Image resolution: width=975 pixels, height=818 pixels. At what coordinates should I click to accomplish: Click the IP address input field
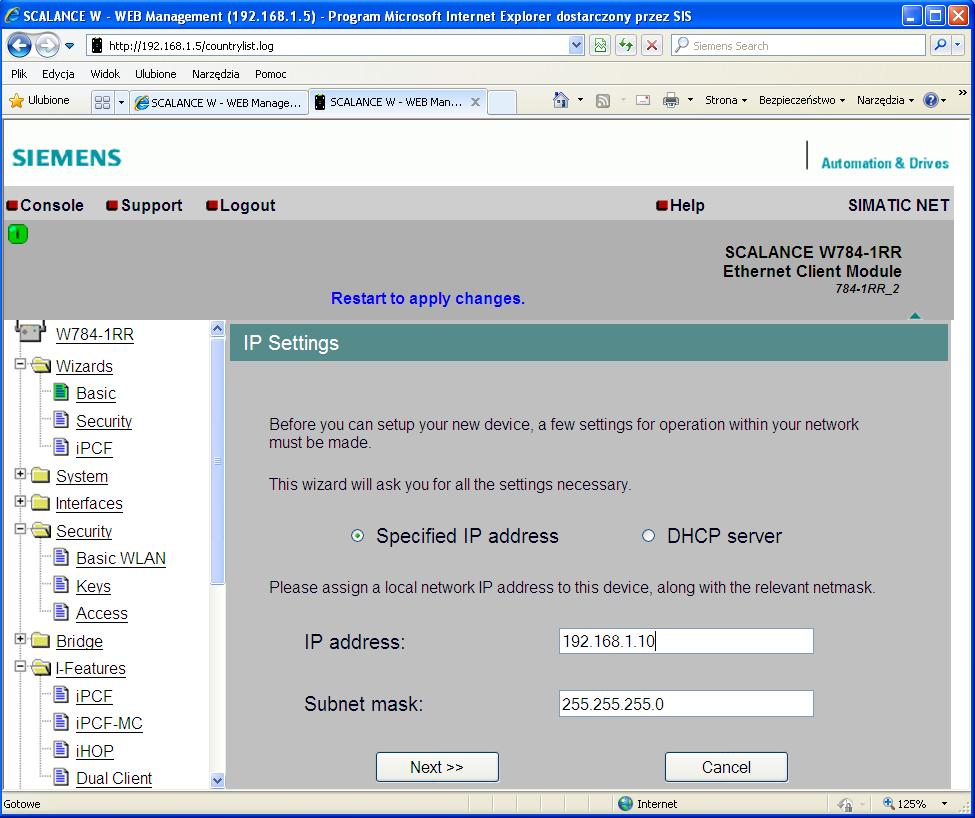point(686,641)
